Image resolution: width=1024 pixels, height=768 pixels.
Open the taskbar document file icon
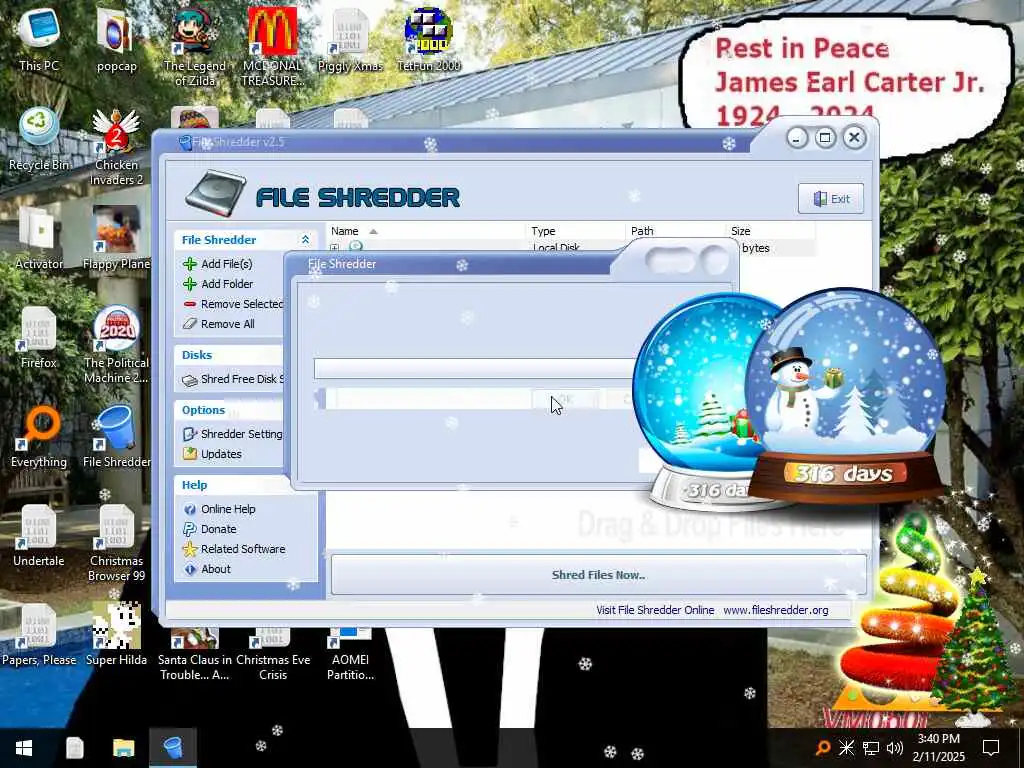point(74,748)
